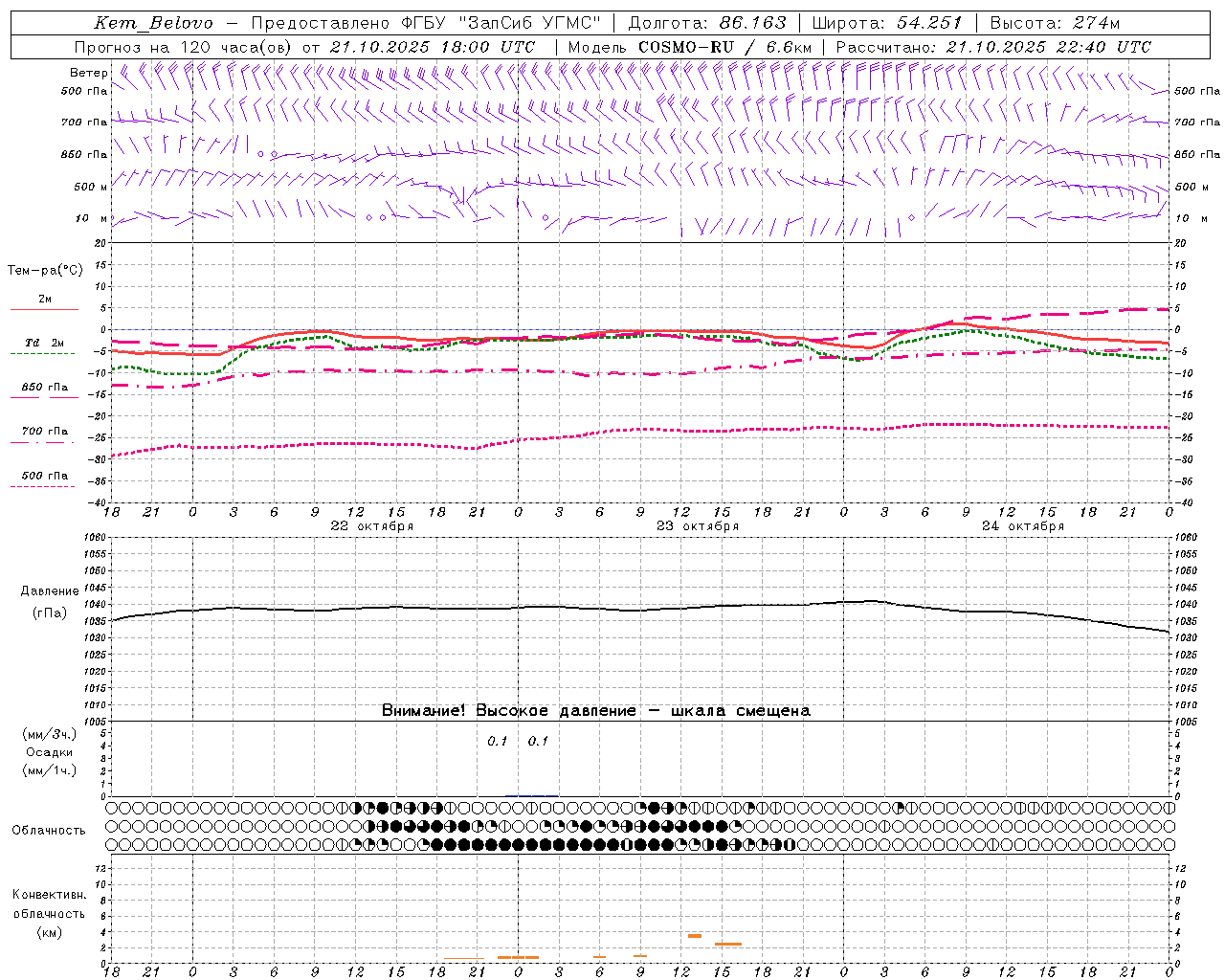
Task: Click the 22 октября date label
Action: [372, 526]
